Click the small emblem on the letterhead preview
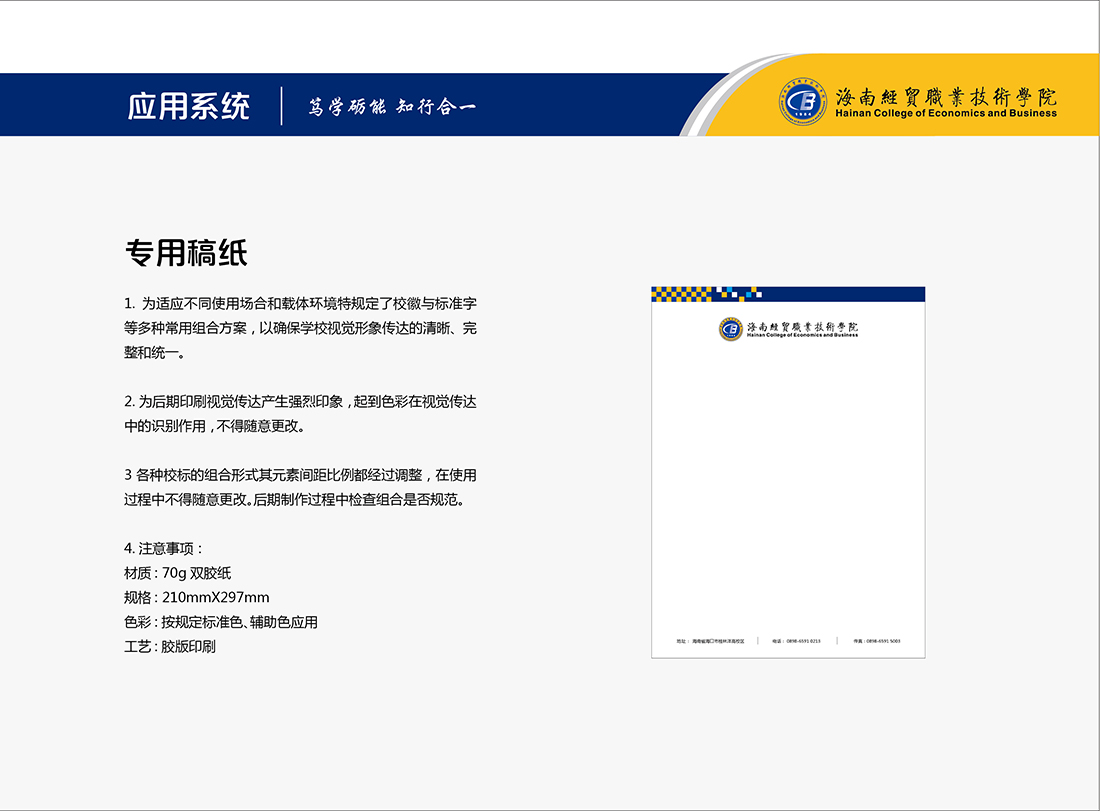The width and height of the screenshot is (1100, 811). (x=731, y=329)
